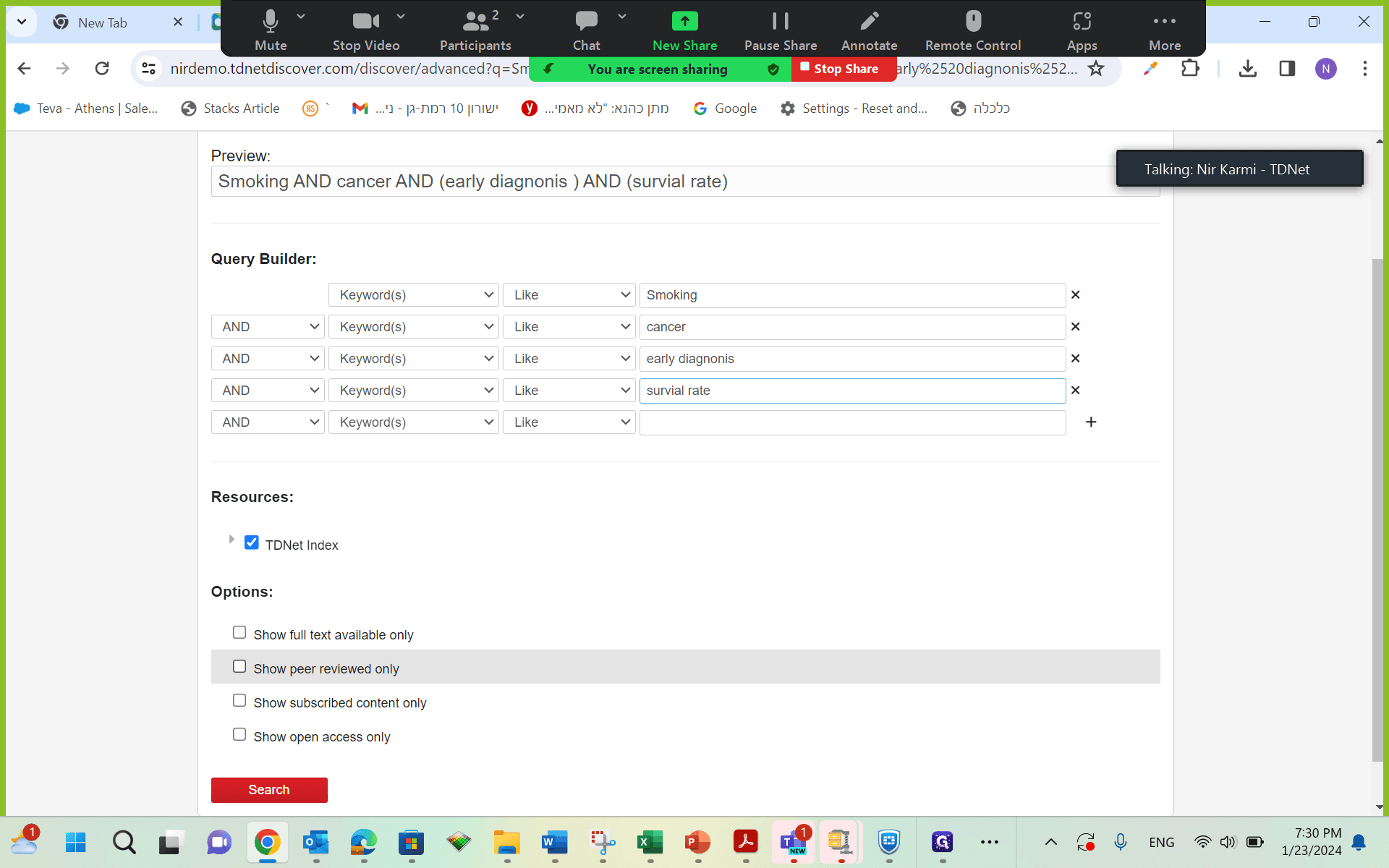The width and height of the screenshot is (1389, 868).
Task: Enable Show subscribed content only
Action: [239, 701]
